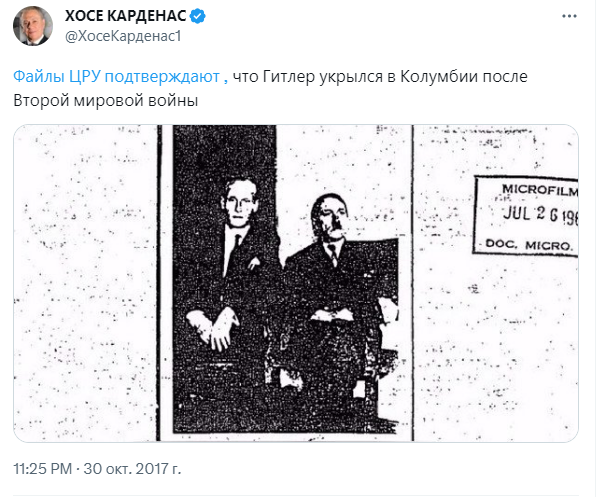The image size is (600, 497).
Task: Select the text line Второй мировой войны
Action: [106, 101]
